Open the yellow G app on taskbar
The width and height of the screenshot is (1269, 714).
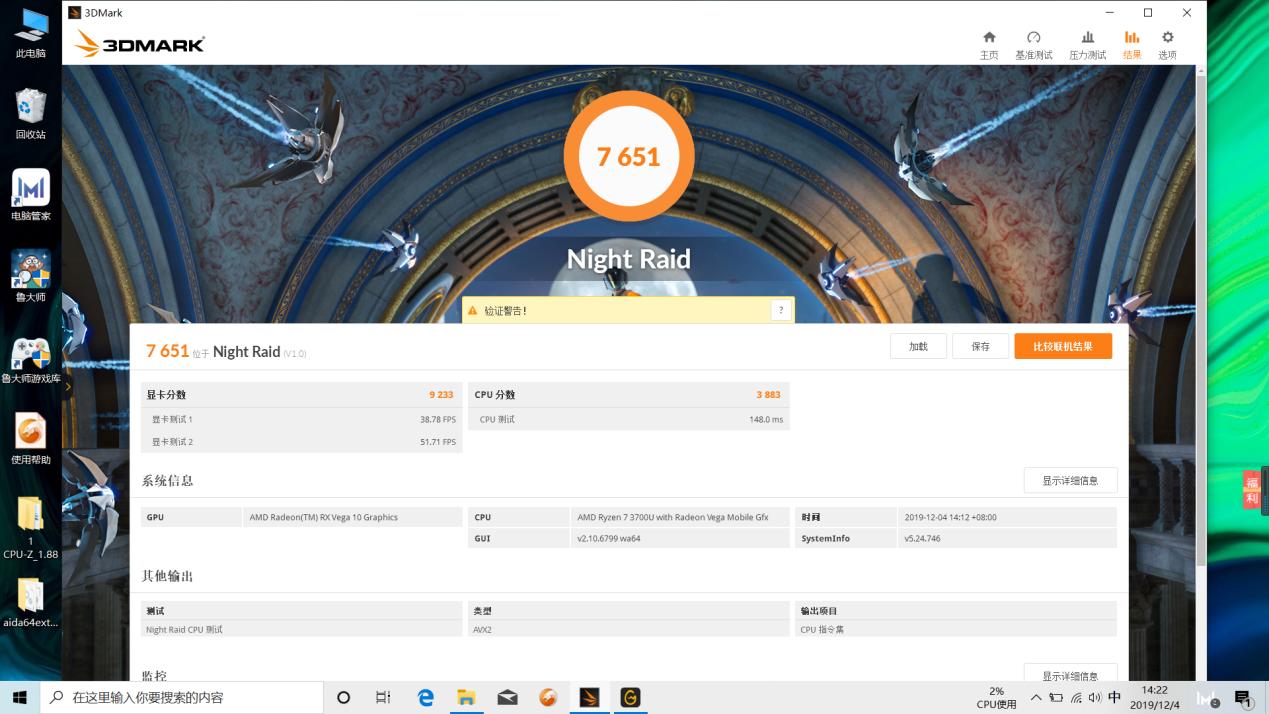(630, 698)
